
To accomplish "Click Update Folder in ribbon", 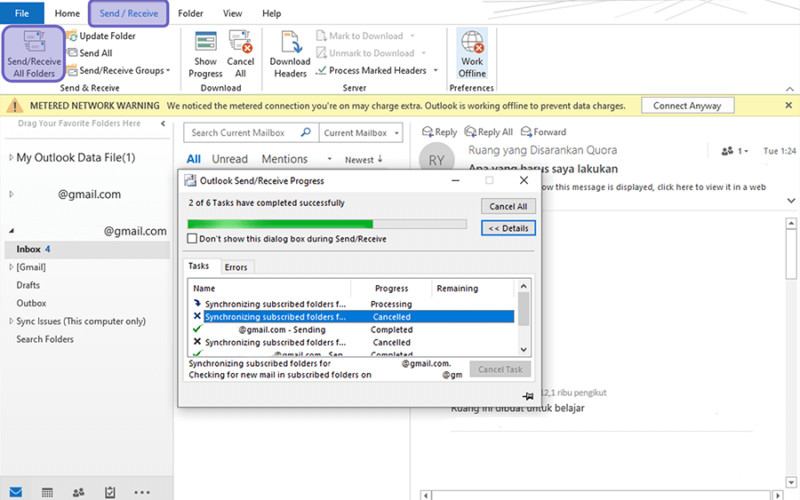I will point(101,36).
